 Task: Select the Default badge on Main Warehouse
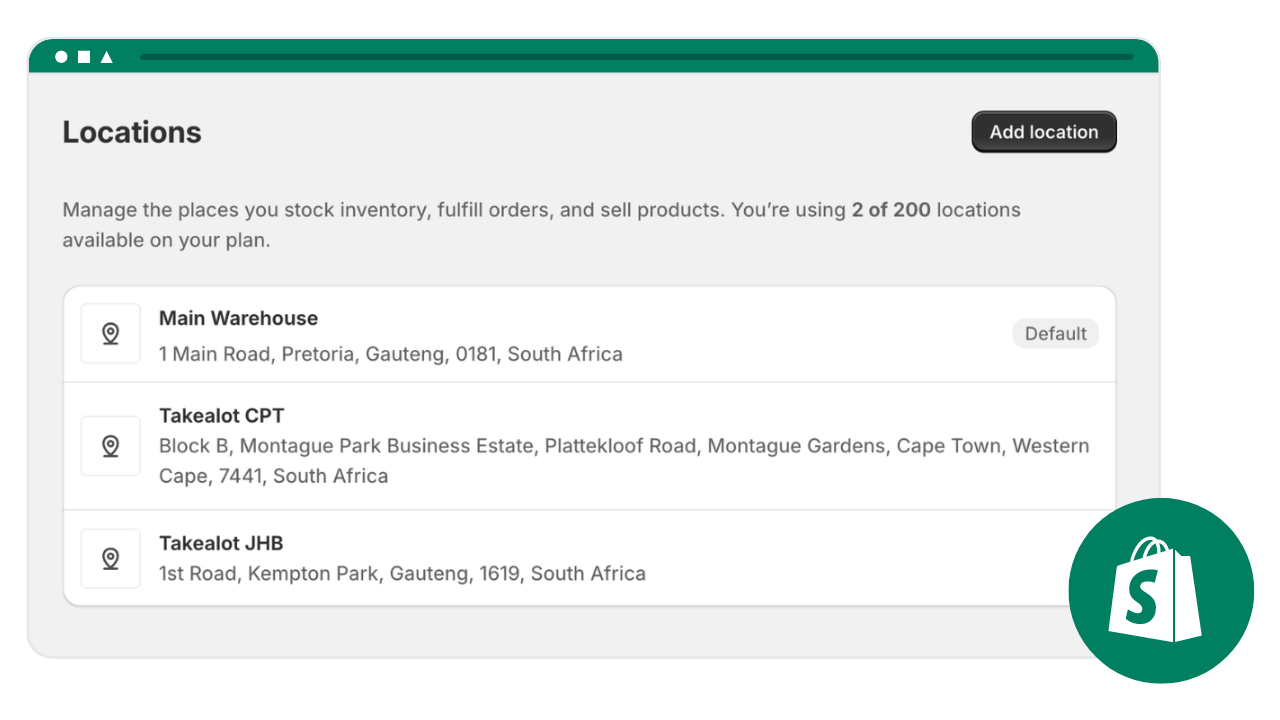point(1055,334)
